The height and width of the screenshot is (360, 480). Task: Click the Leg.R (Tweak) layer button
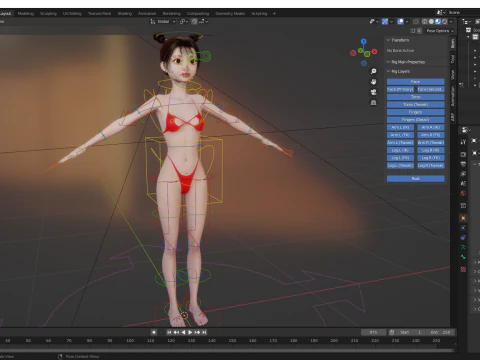[431, 165]
